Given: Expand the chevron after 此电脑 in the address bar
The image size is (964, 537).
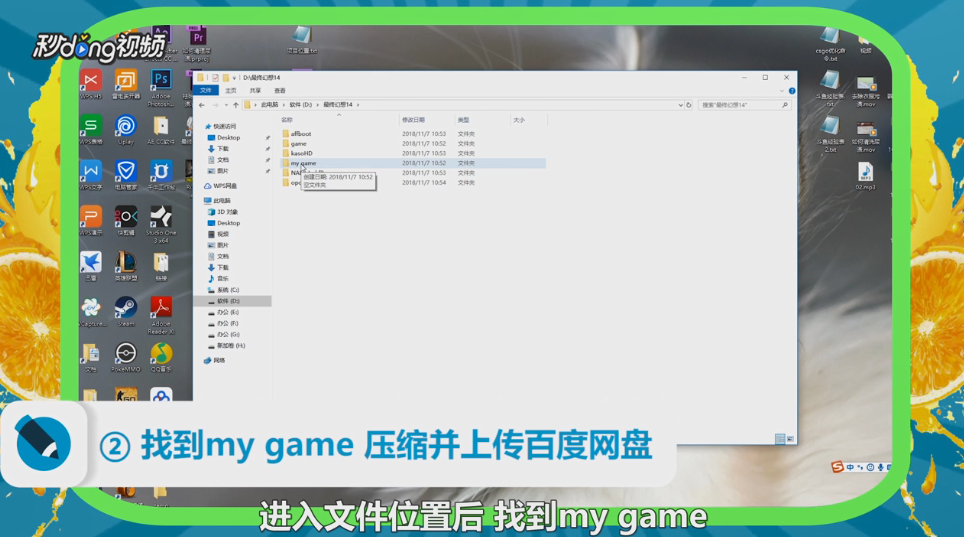Looking at the screenshot, I should click(x=283, y=105).
